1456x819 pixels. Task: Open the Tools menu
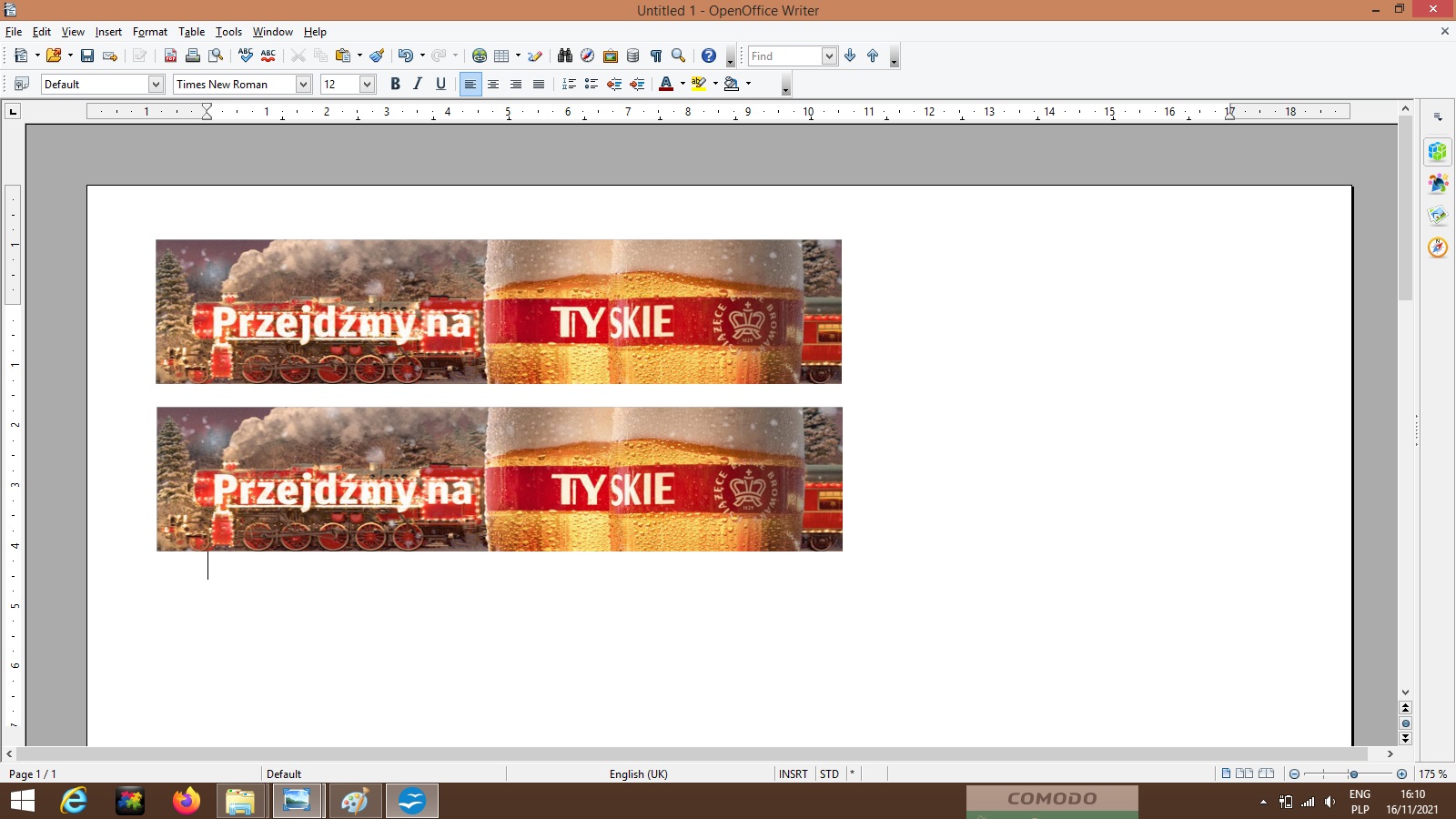point(228,32)
